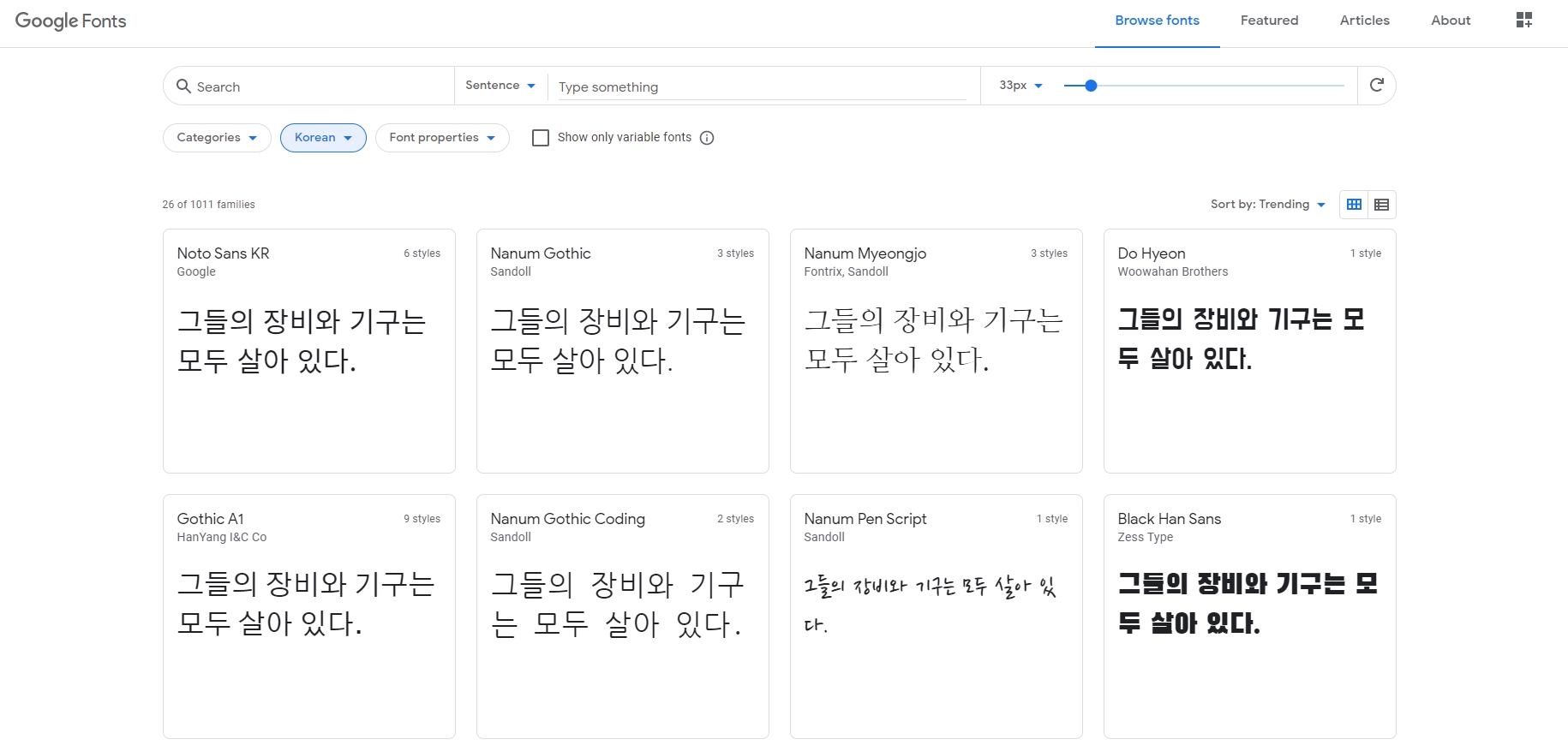
Task: Click the Type something preview field
Action: (763, 86)
